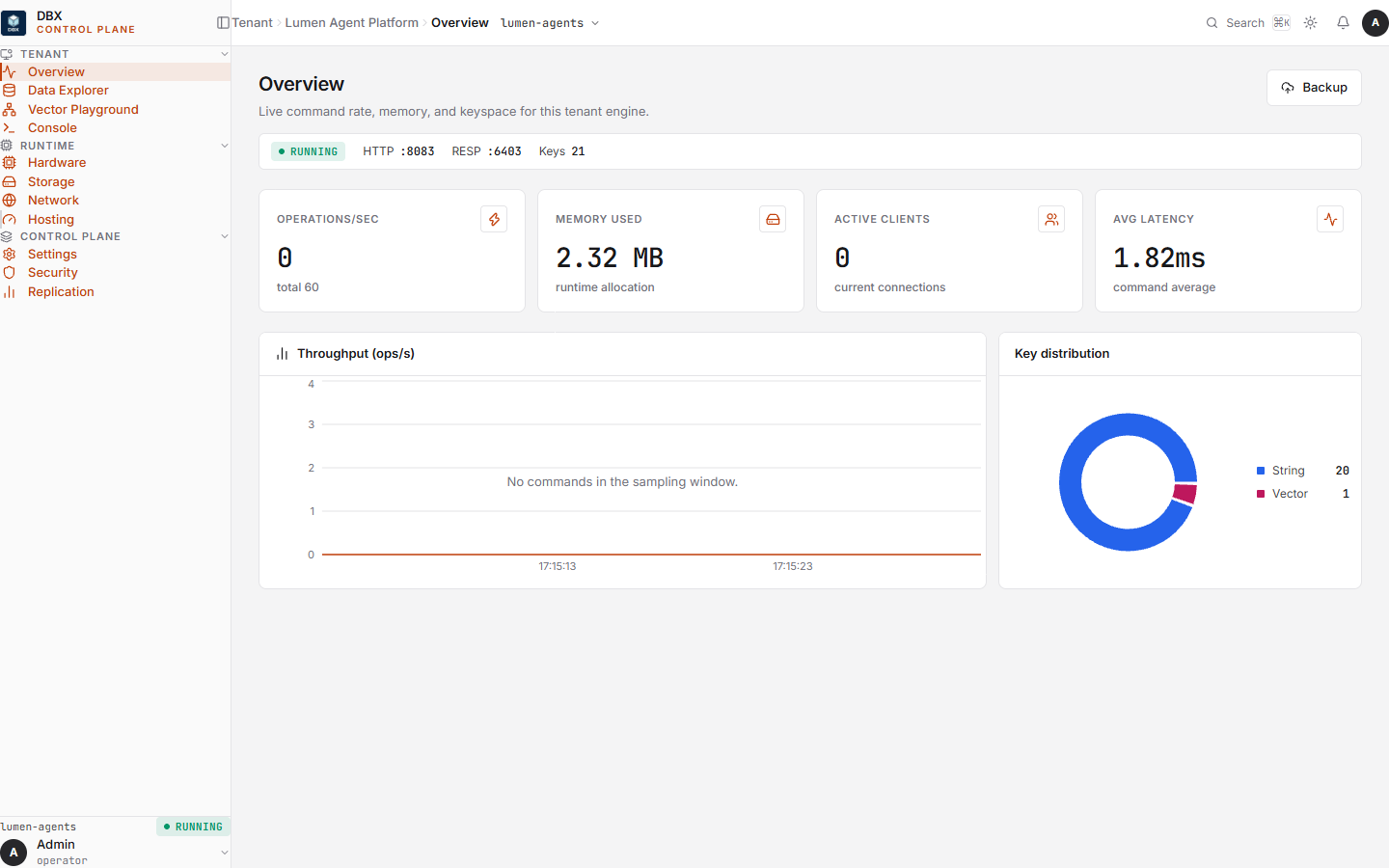Click the Search field
Screen dimensions: 1389x868
coord(1248,23)
